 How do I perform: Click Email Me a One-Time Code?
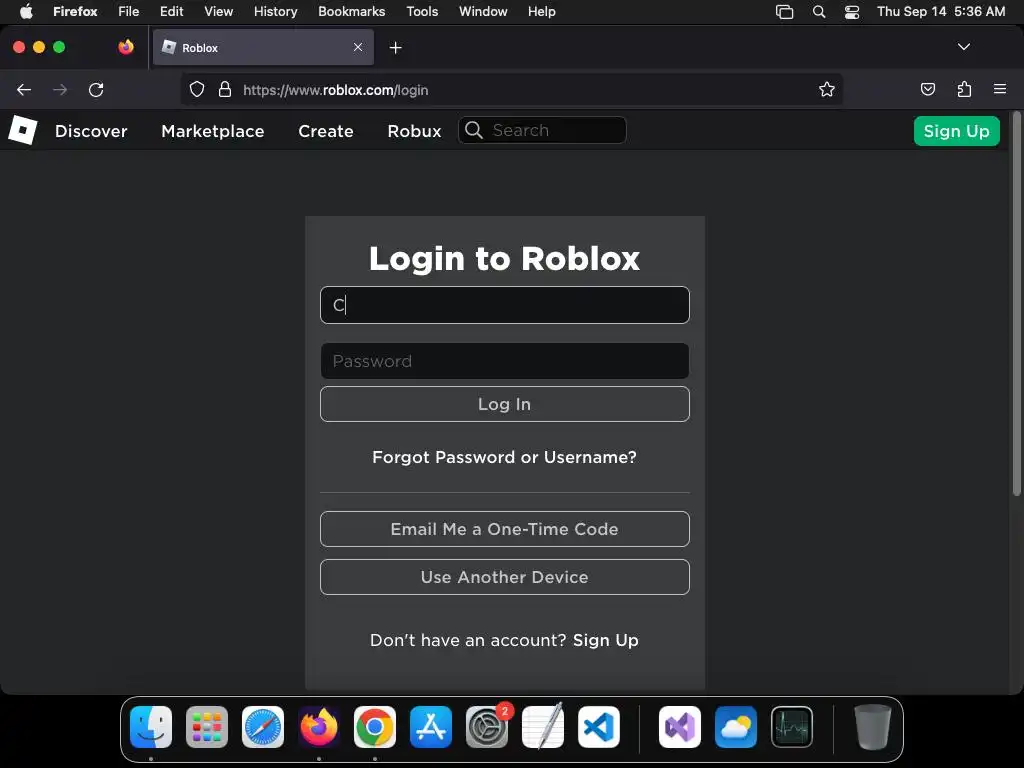(x=505, y=529)
